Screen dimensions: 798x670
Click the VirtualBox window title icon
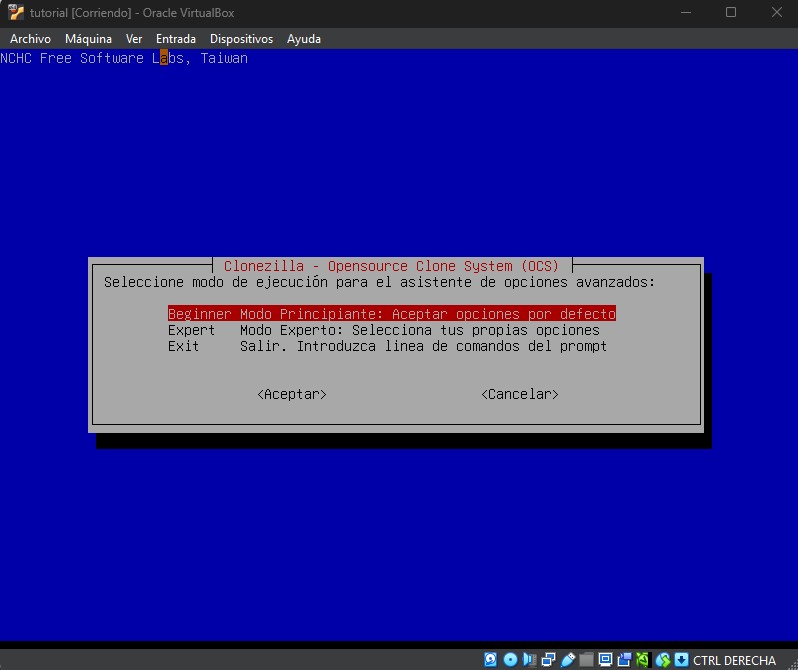(x=16, y=12)
